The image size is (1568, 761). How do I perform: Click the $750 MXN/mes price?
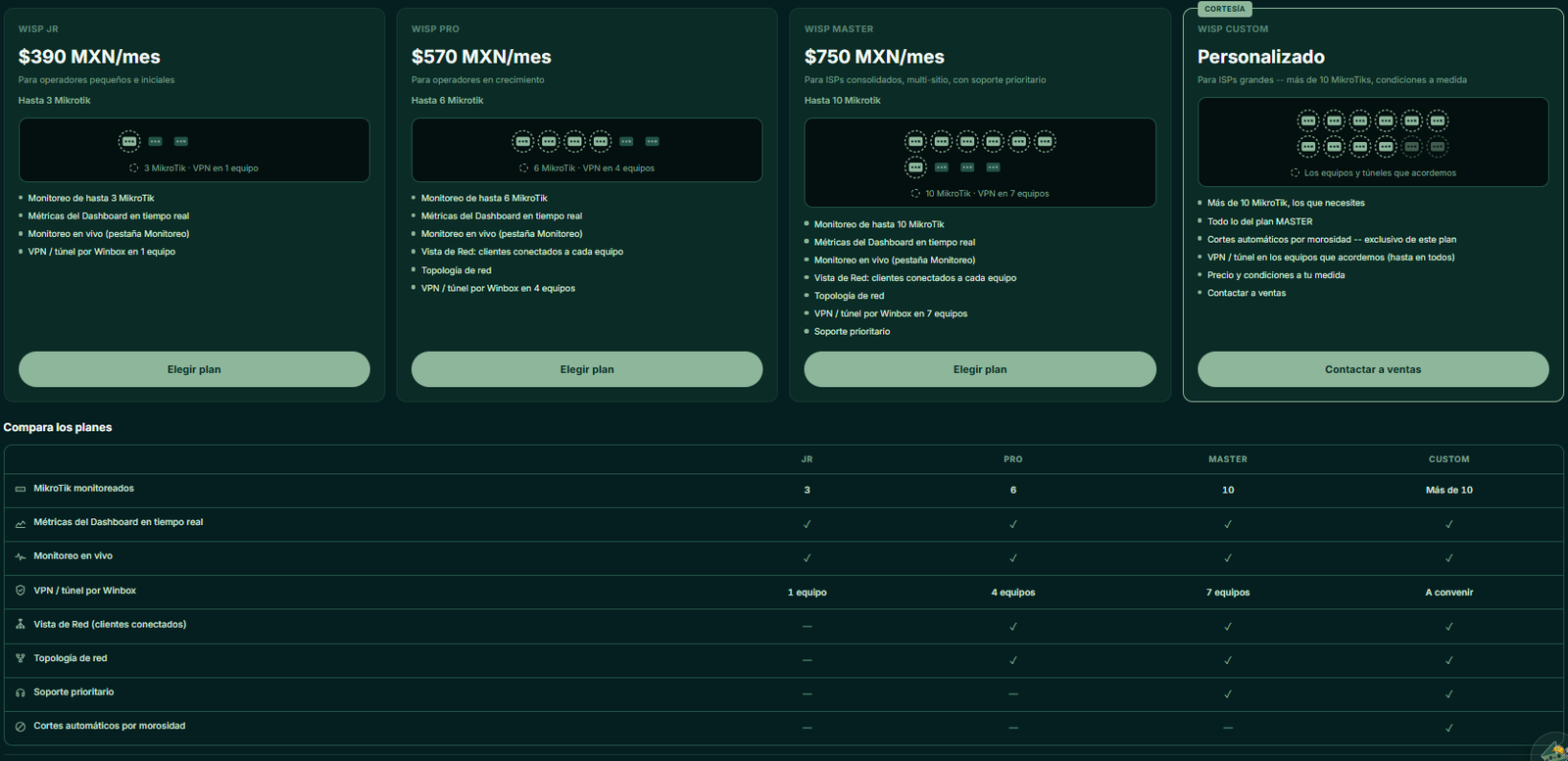(874, 57)
